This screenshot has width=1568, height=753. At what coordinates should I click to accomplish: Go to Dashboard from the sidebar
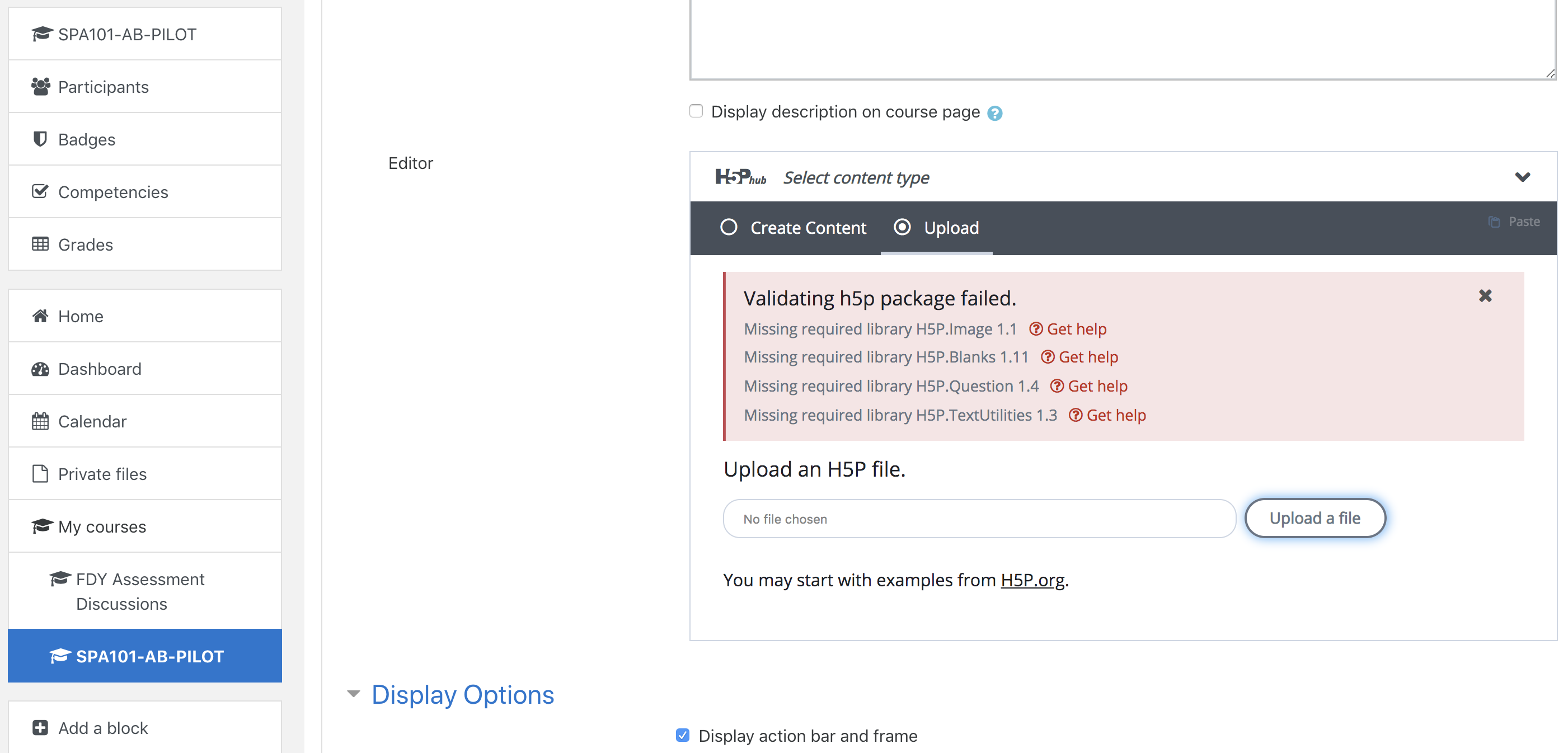coord(145,369)
